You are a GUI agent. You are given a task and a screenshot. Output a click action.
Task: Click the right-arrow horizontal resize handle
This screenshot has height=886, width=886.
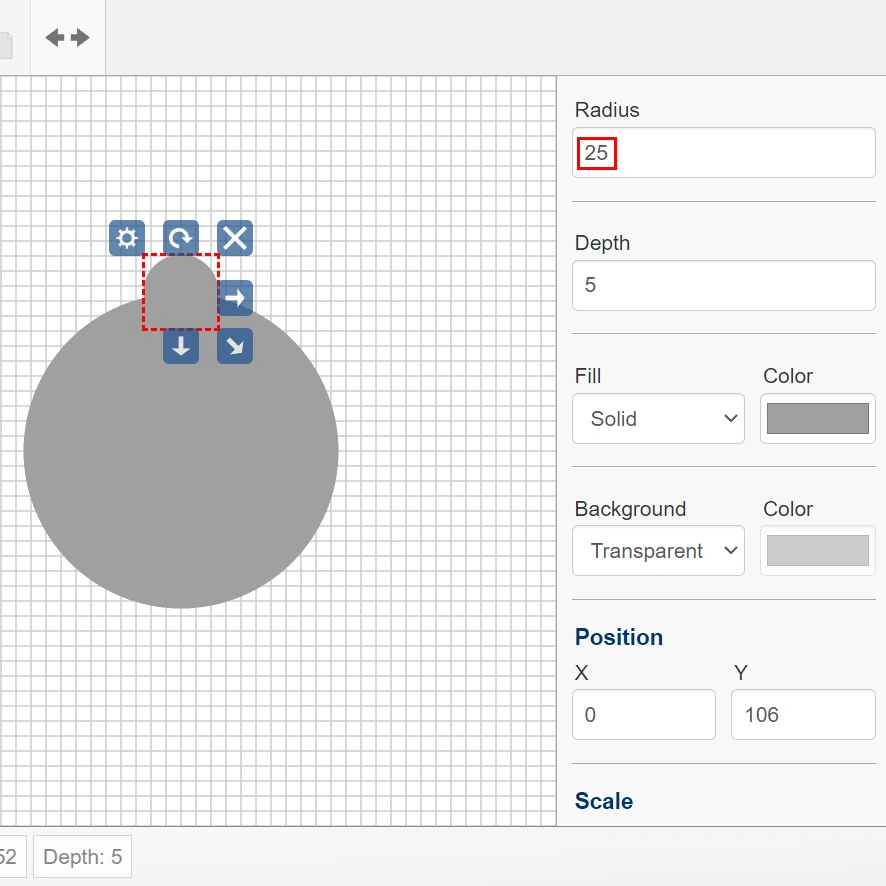[235, 298]
